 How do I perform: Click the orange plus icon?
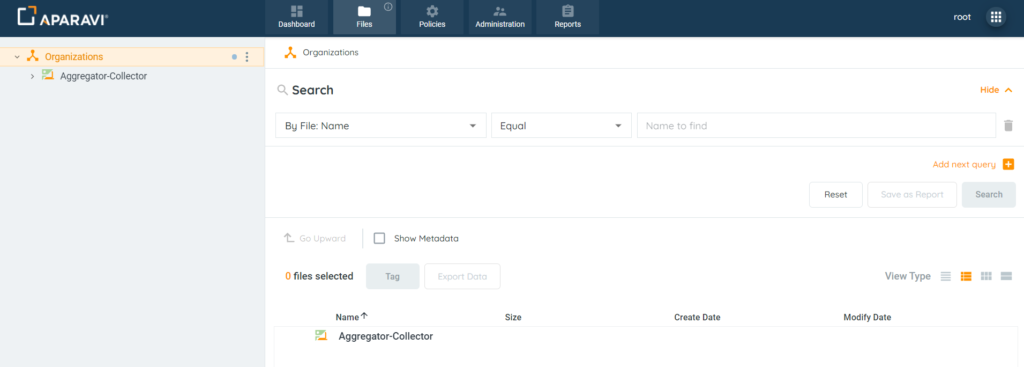(x=1008, y=165)
